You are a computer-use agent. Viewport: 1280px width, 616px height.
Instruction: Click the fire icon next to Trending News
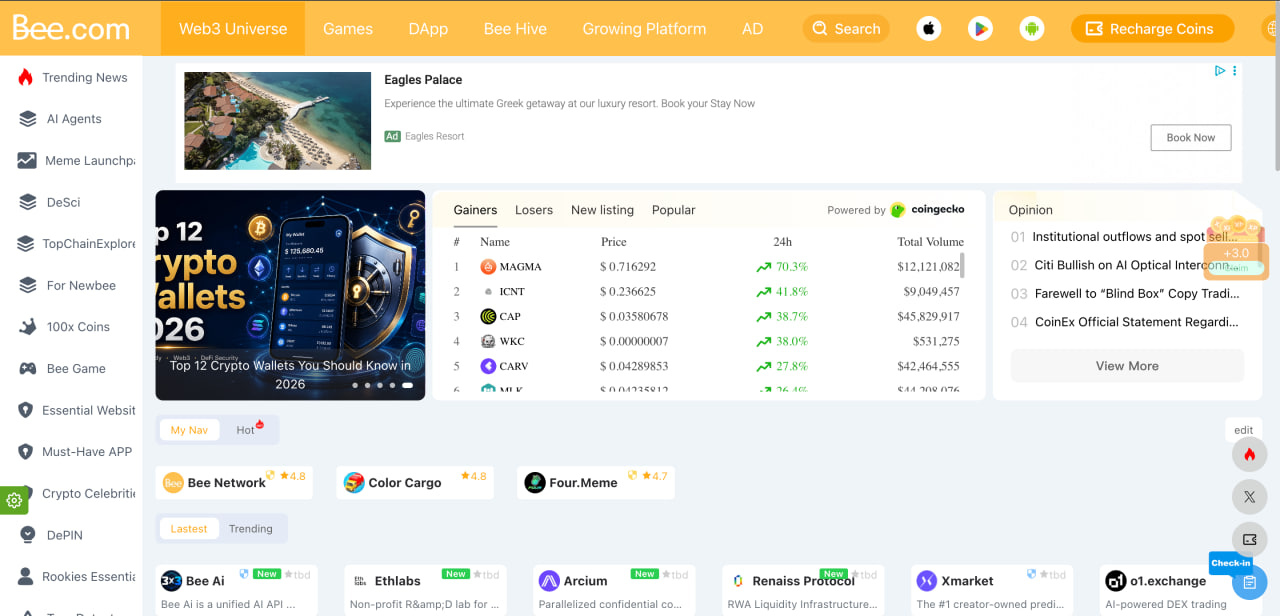coord(25,77)
